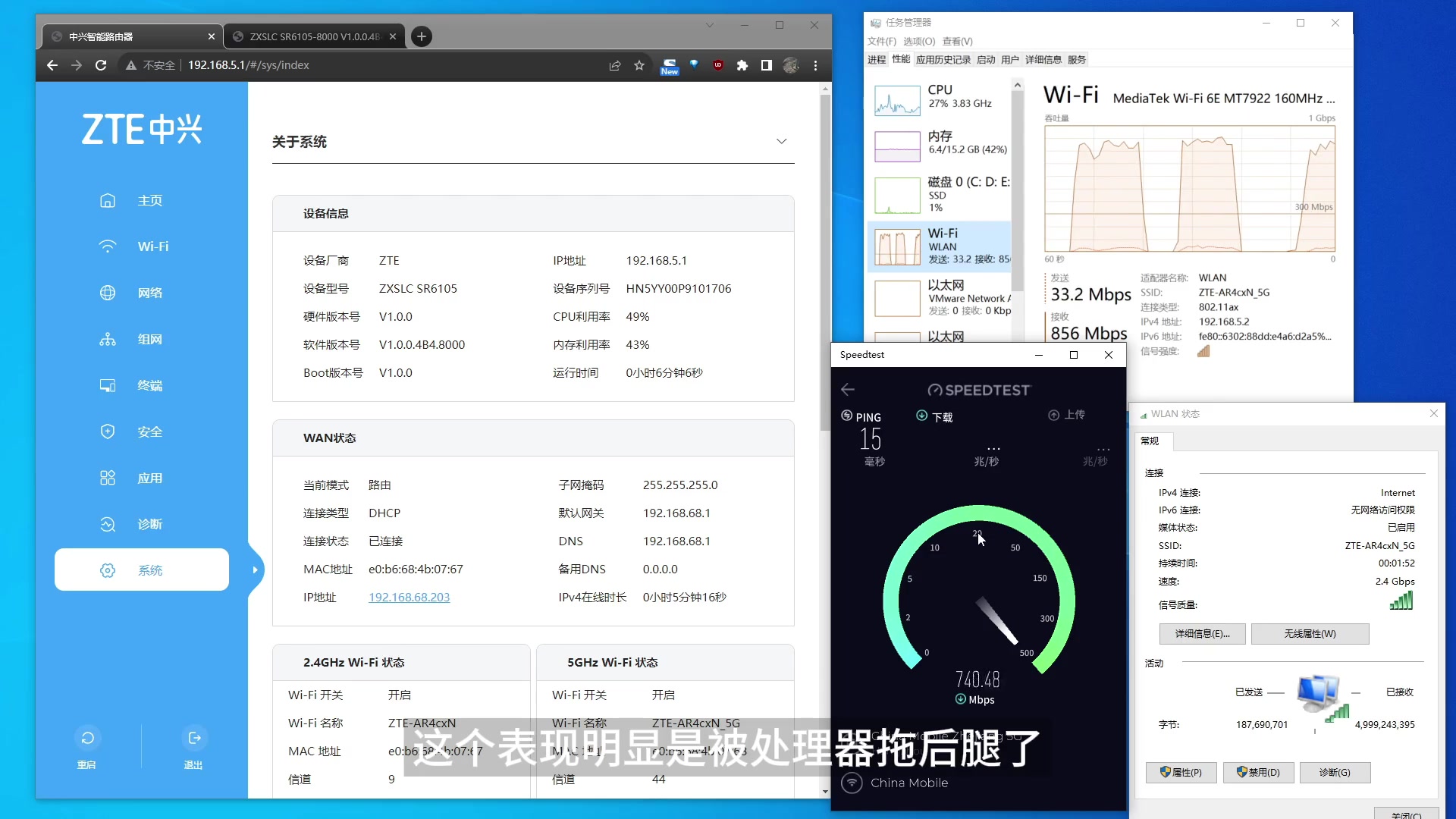Select the CPU performance graph entry

940,100
